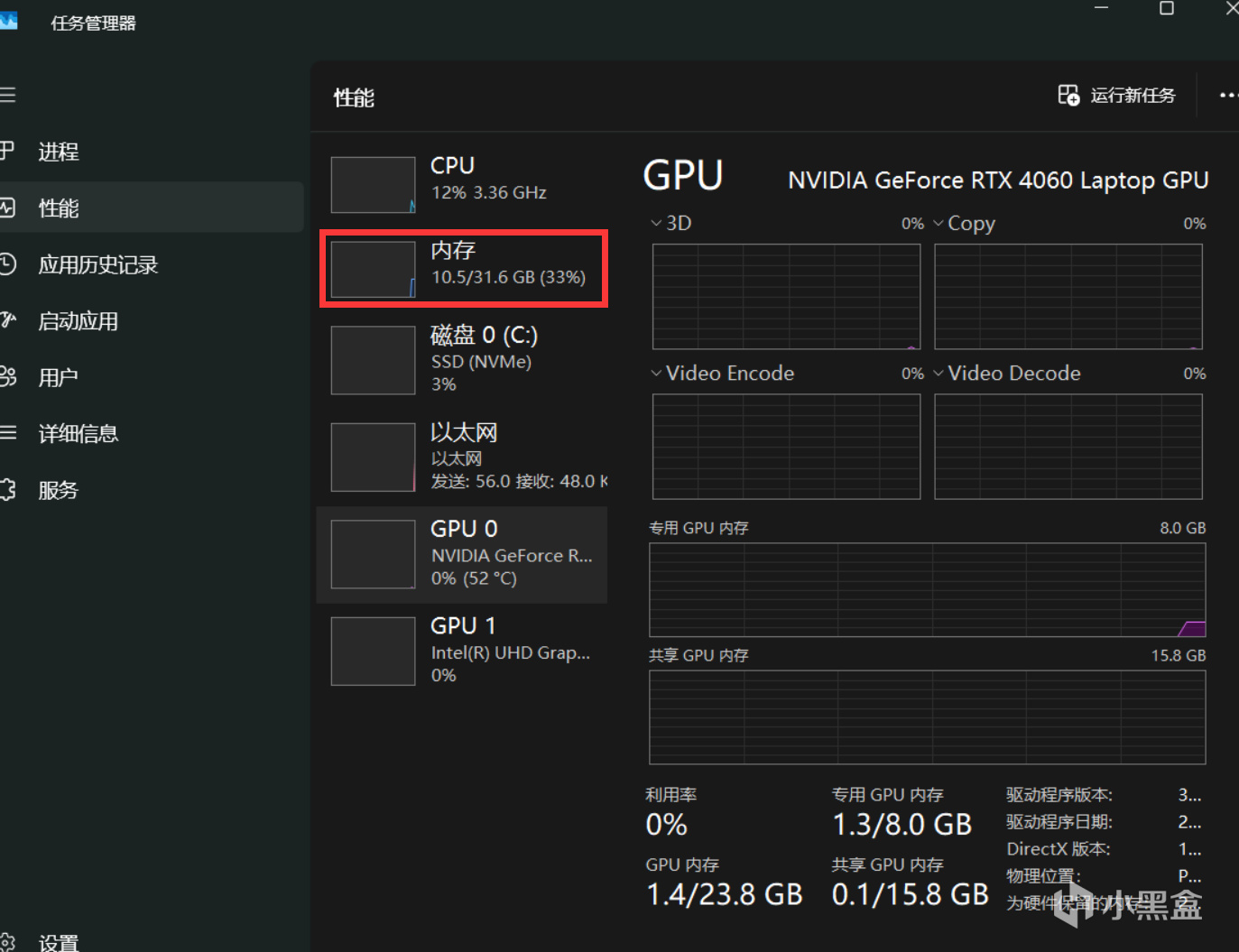Click the 3D utilization graph

pos(786,296)
